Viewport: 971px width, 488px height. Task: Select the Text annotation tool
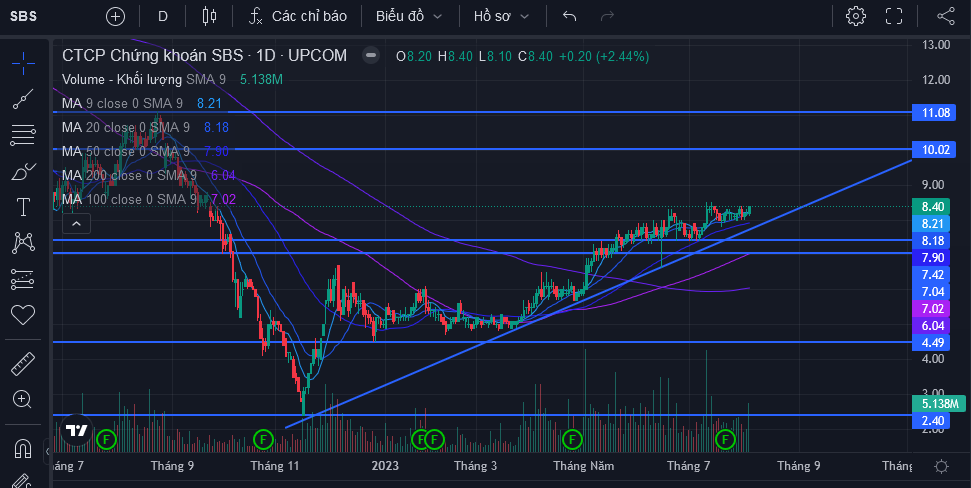23,207
